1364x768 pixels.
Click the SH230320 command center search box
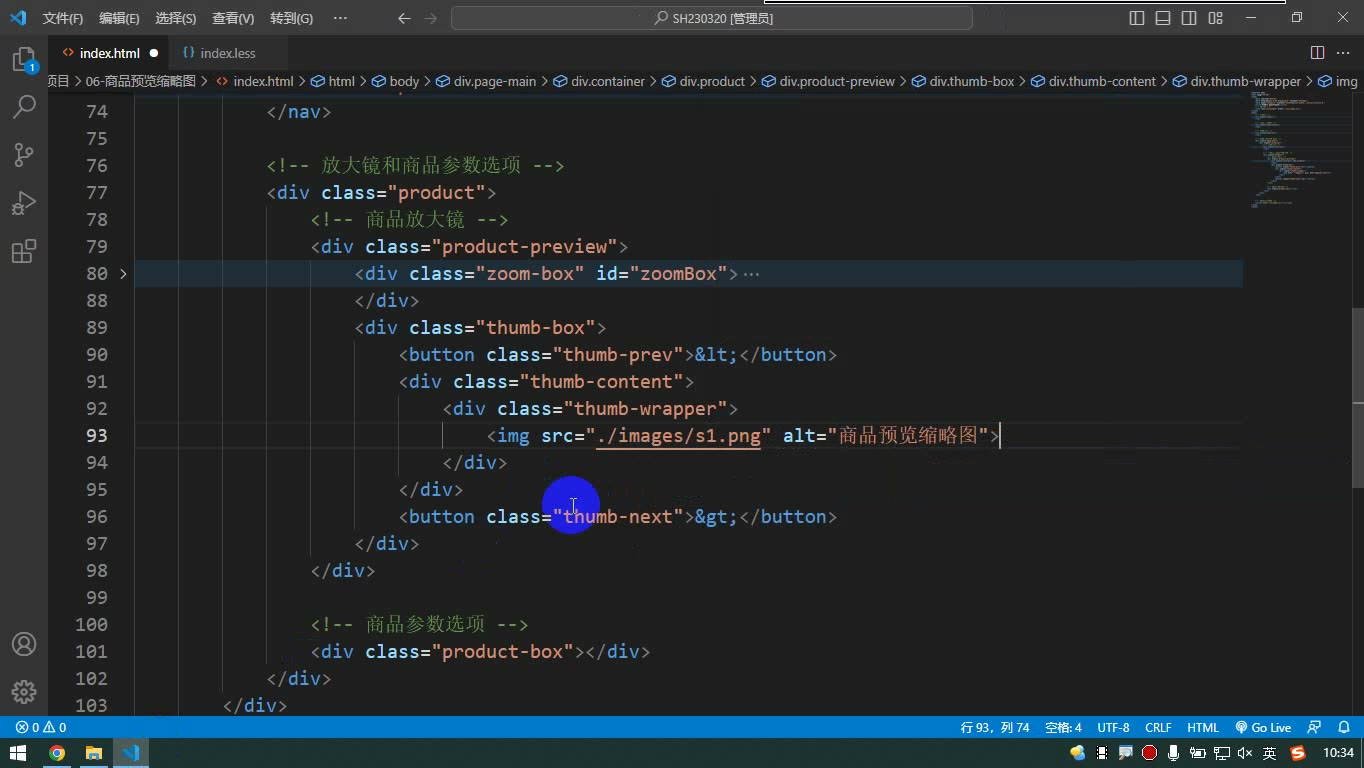[x=712, y=18]
